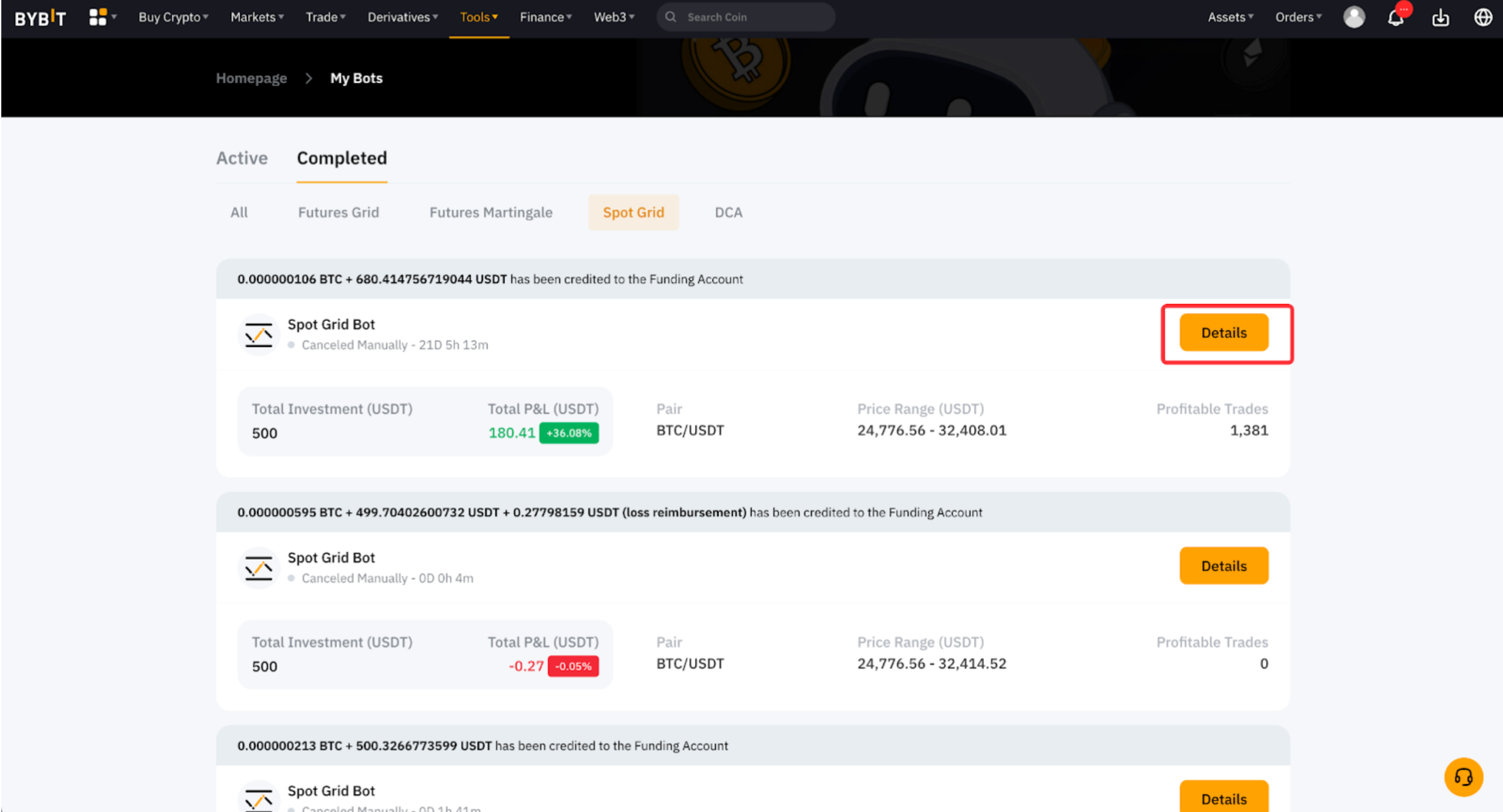
Task: Switch to the Active tab
Action: [242, 158]
